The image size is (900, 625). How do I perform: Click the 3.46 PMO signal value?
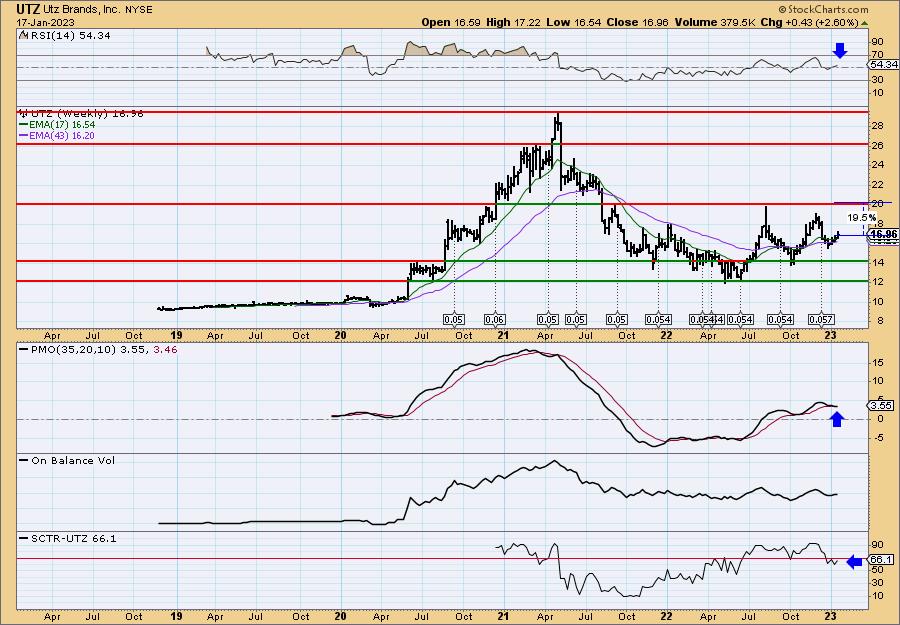165,348
